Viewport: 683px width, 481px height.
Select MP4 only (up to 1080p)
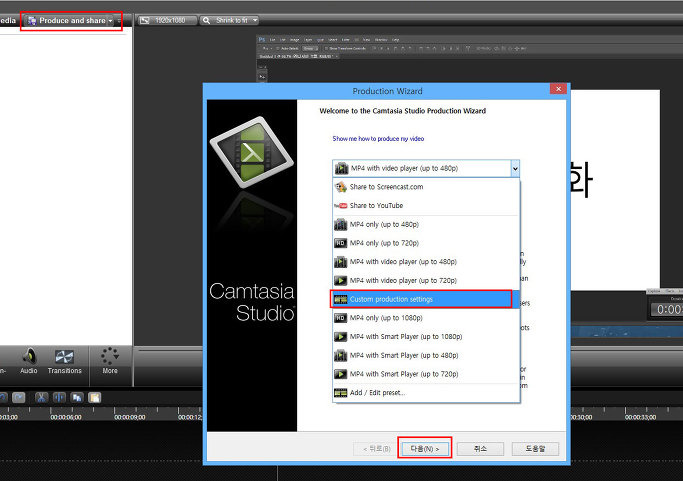pos(426,318)
